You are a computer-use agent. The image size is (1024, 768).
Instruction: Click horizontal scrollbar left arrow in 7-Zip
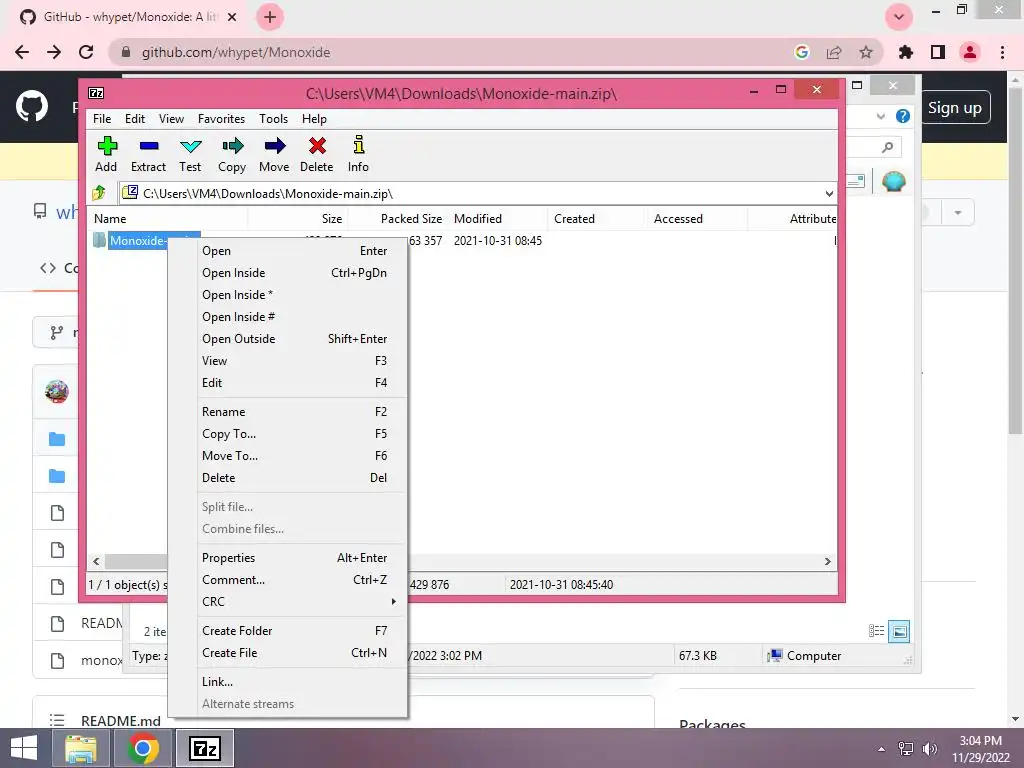pyautogui.click(x=97, y=562)
